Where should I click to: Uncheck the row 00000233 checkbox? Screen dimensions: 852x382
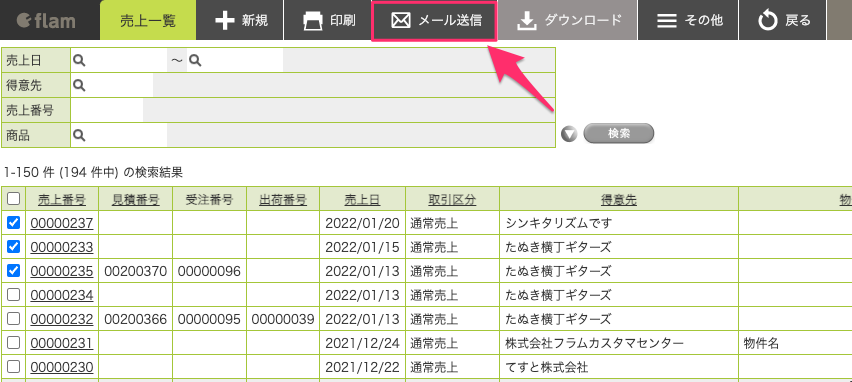pyautogui.click(x=14, y=247)
